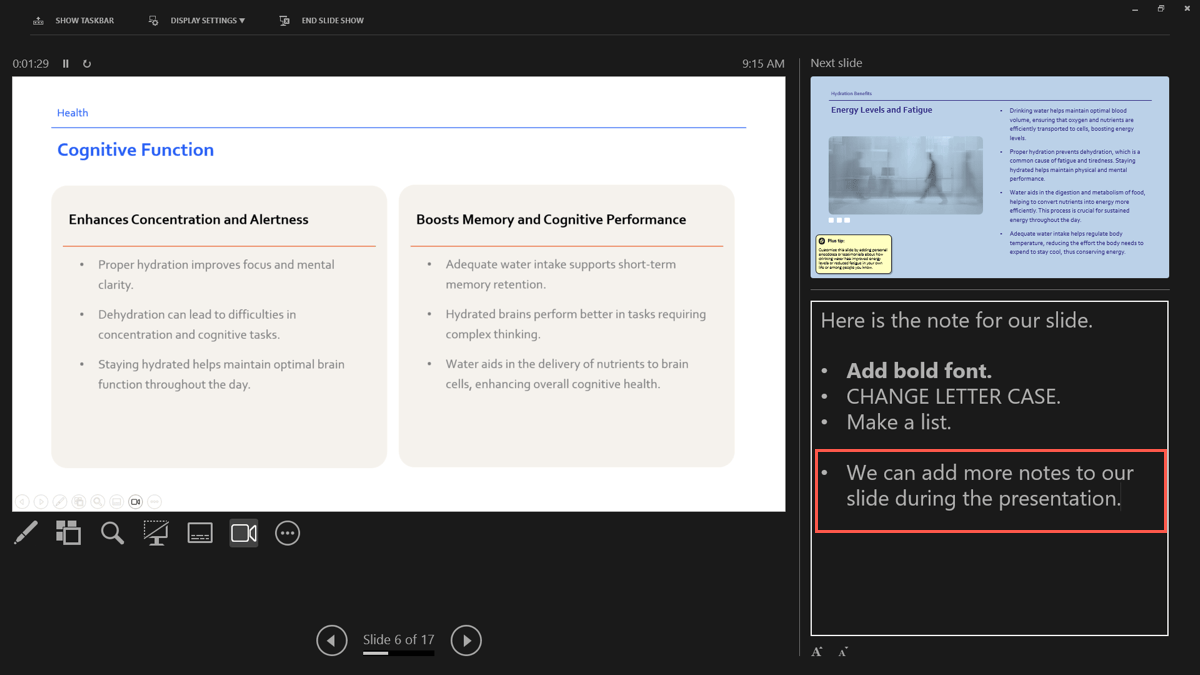Make the notes text larger
The height and width of the screenshot is (675, 1200).
tap(817, 652)
